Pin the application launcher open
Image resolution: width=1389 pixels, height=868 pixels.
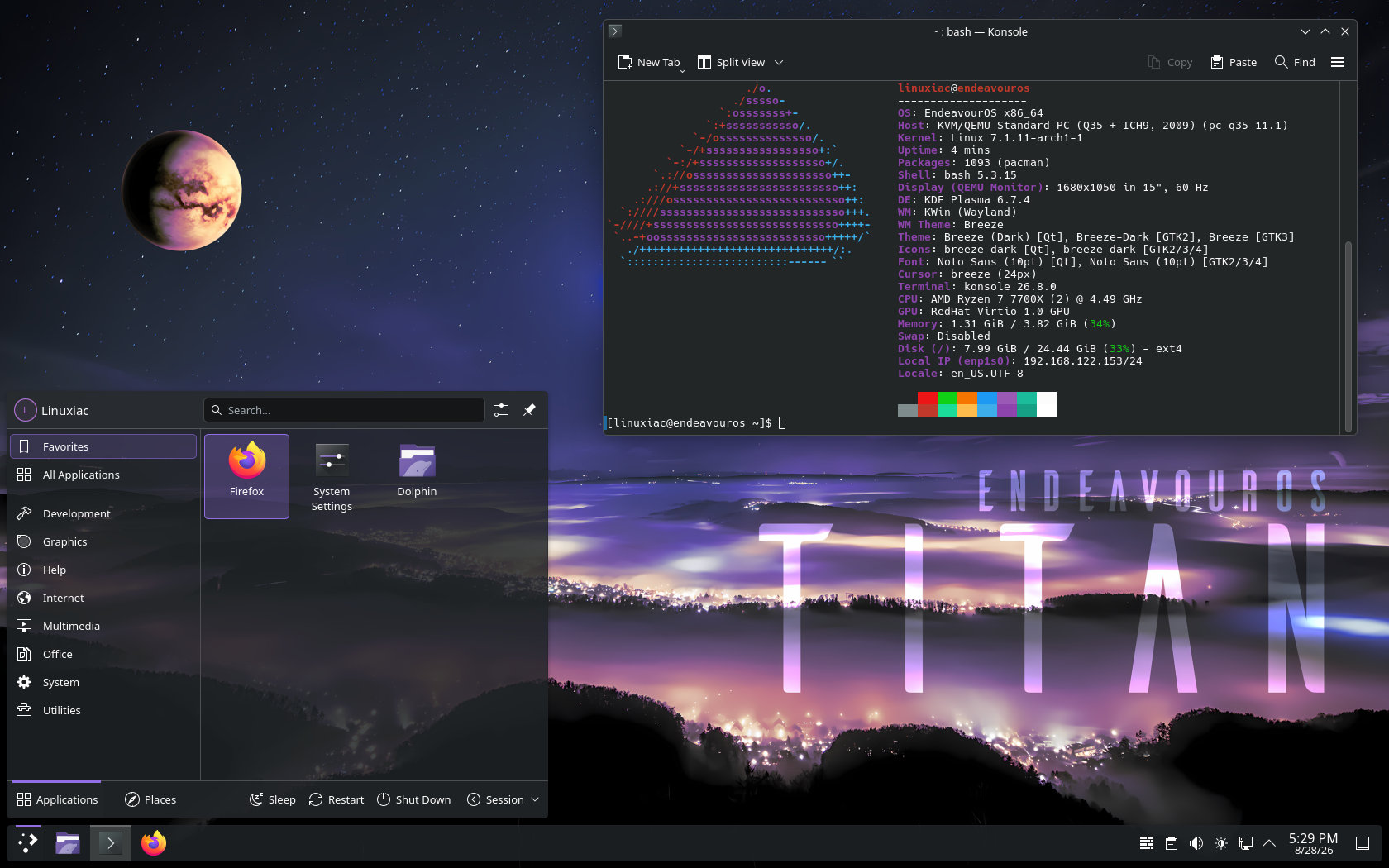529,410
